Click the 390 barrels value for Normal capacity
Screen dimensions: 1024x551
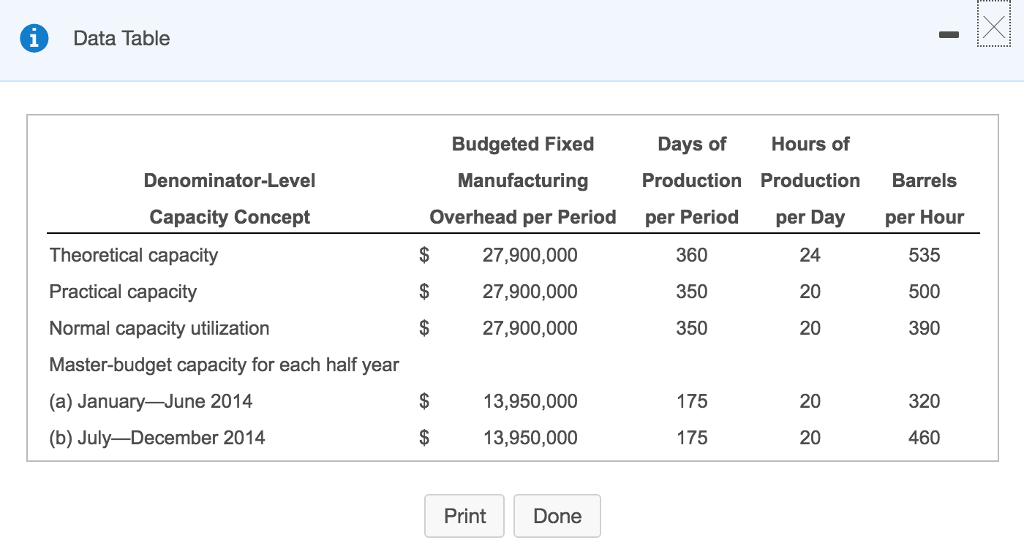pos(924,328)
